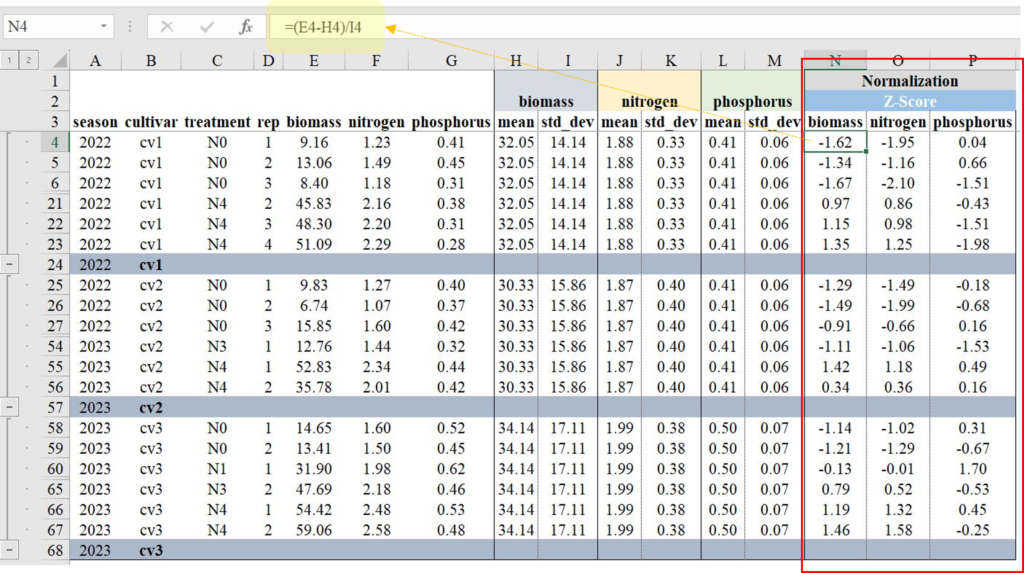Click outline level 2 button
Viewport: 1024px width, 573px height.
coord(29,61)
